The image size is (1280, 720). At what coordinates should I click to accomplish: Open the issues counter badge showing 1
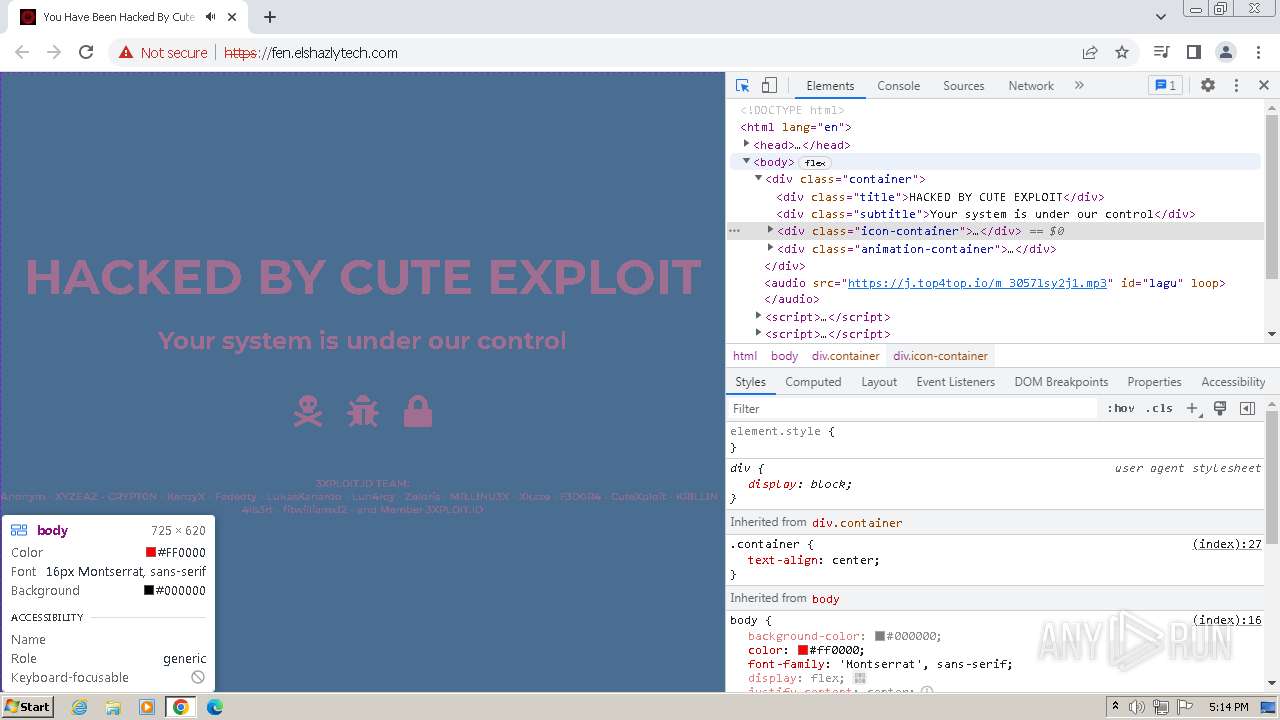(1166, 86)
